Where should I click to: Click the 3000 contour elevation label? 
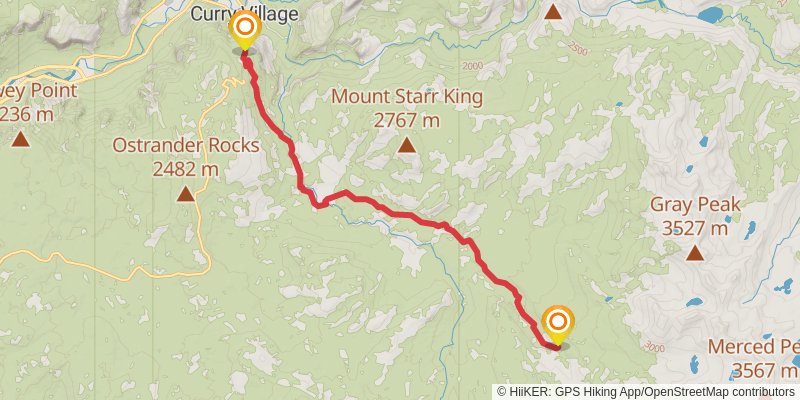click(x=654, y=348)
